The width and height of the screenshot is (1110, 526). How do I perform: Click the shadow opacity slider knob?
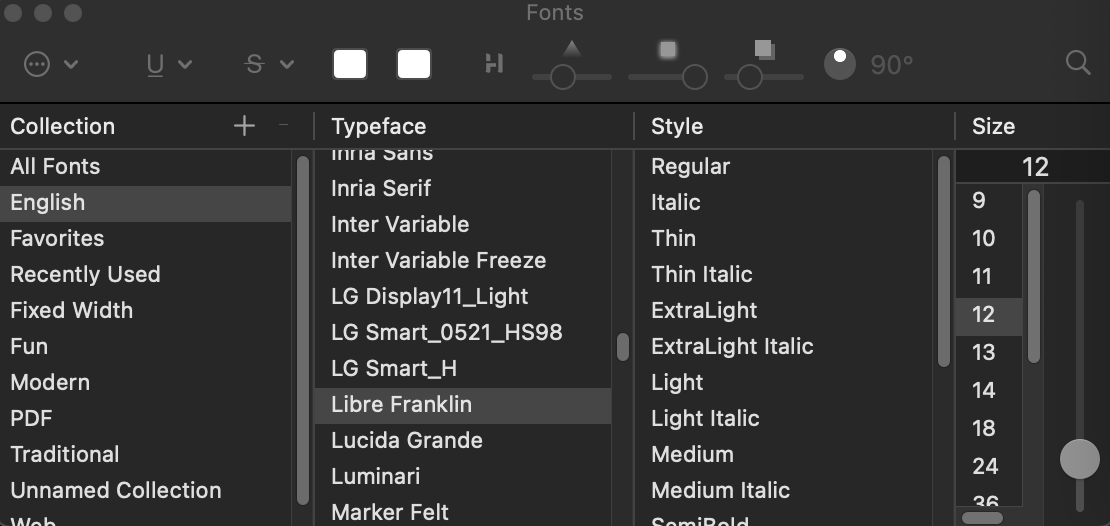pyautogui.click(x=563, y=77)
